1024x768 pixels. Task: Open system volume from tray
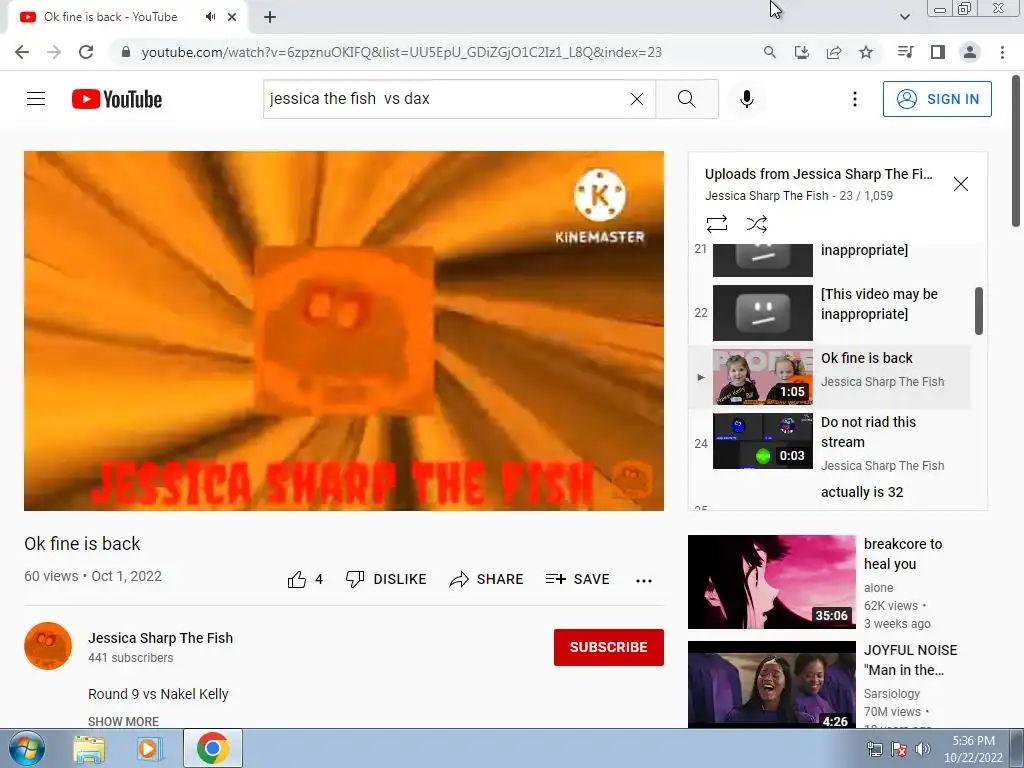(922, 749)
